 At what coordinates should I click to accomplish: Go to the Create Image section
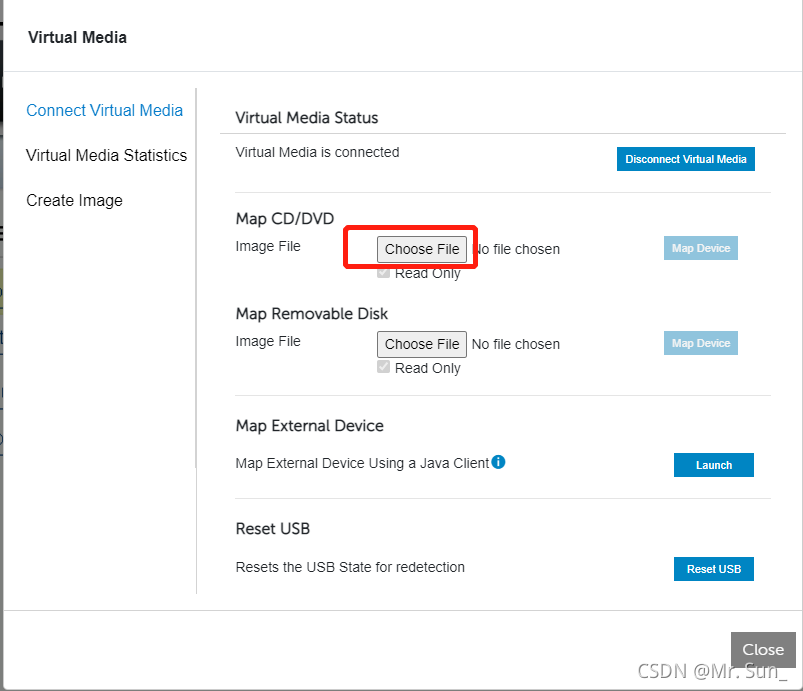(75, 201)
